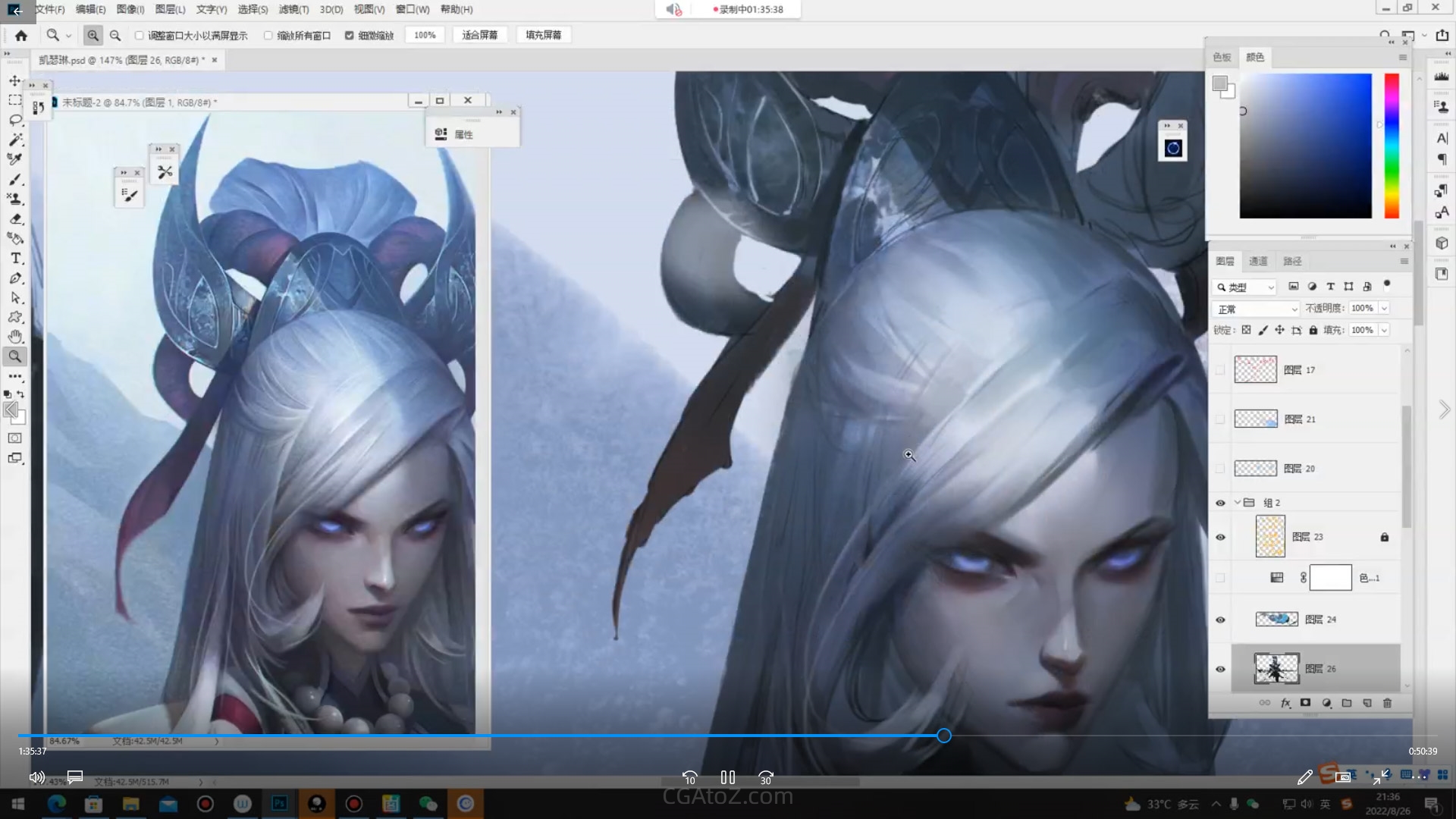Toggle the resize window to fit checkbox

point(139,35)
